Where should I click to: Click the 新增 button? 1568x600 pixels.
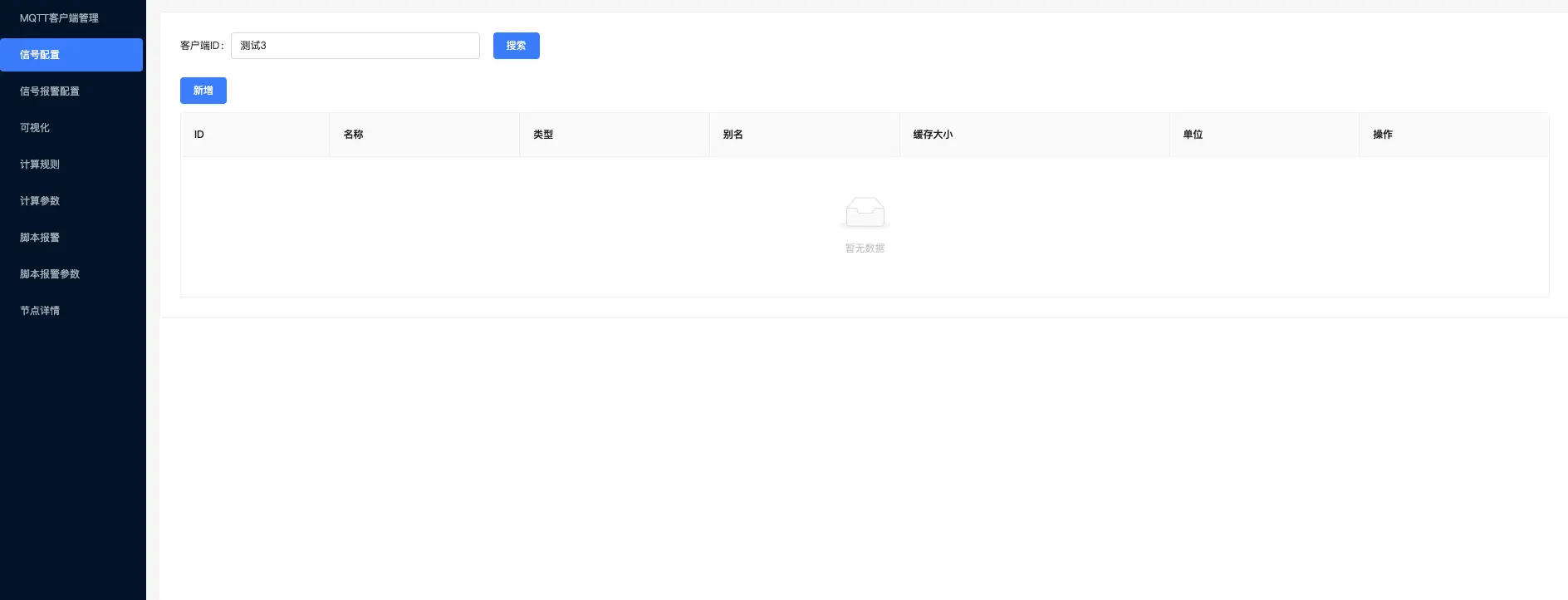point(203,91)
